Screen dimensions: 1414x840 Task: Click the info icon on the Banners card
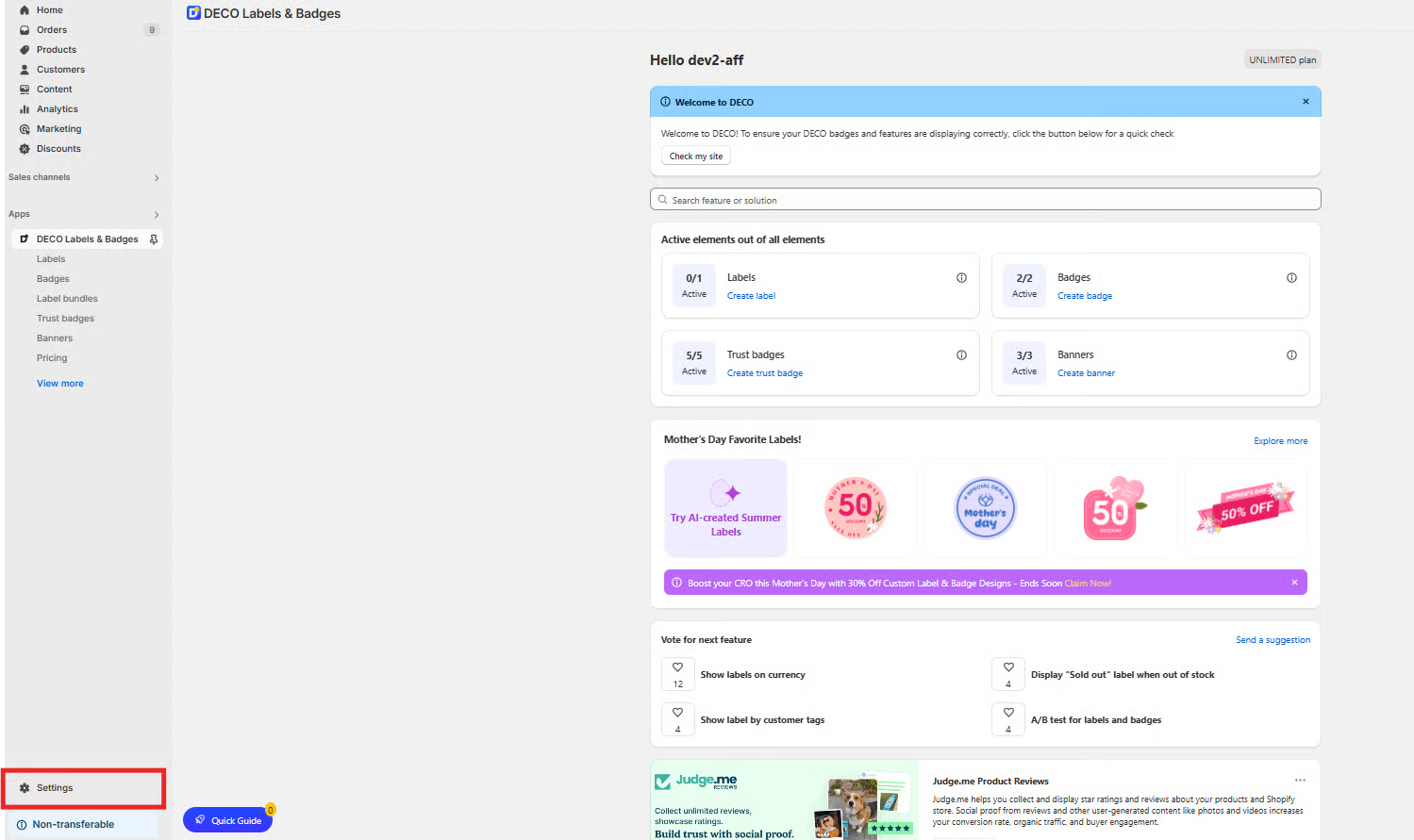tap(1291, 355)
